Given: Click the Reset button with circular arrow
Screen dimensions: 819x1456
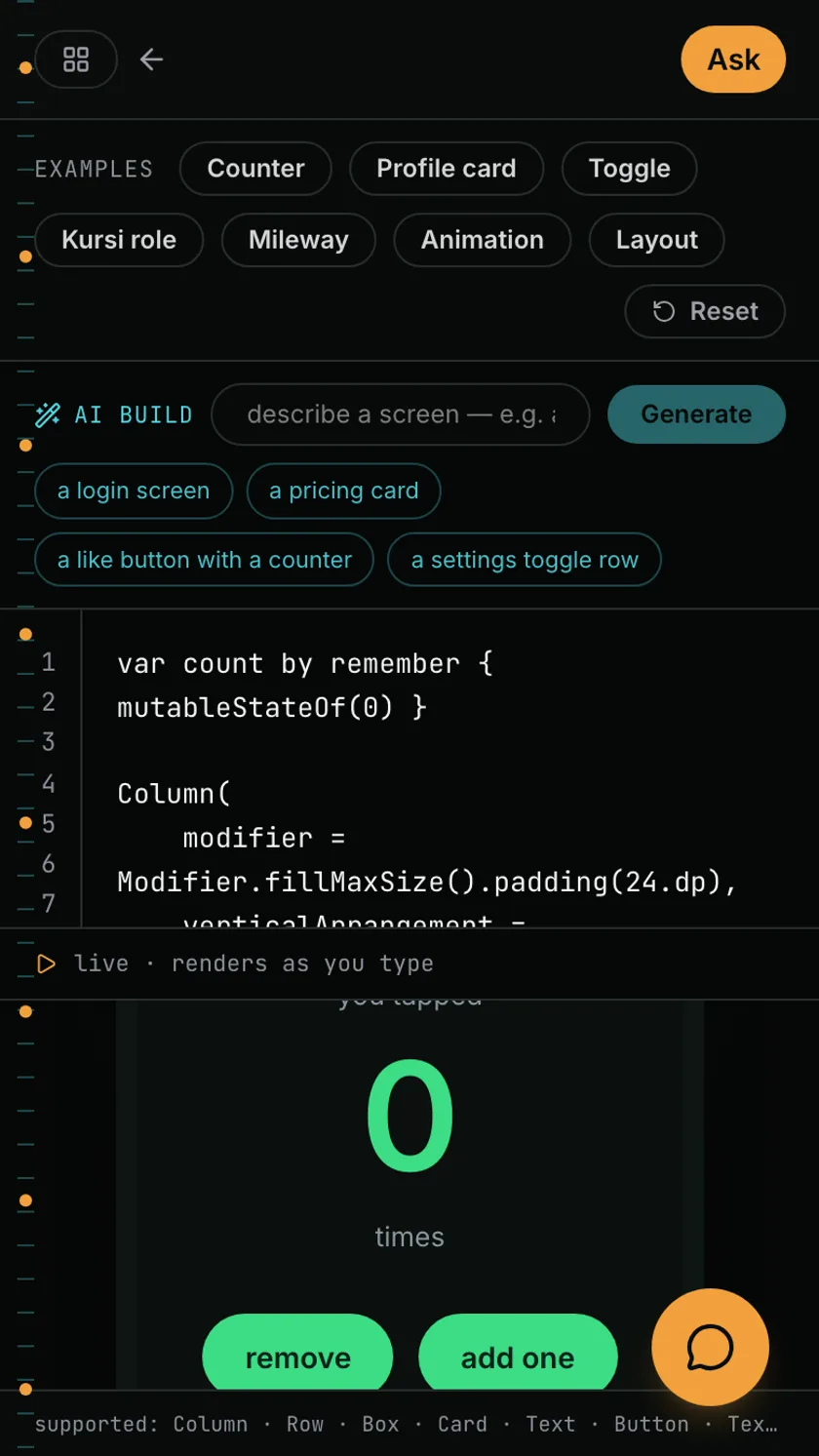Looking at the screenshot, I should pyautogui.click(x=705, y=311).
